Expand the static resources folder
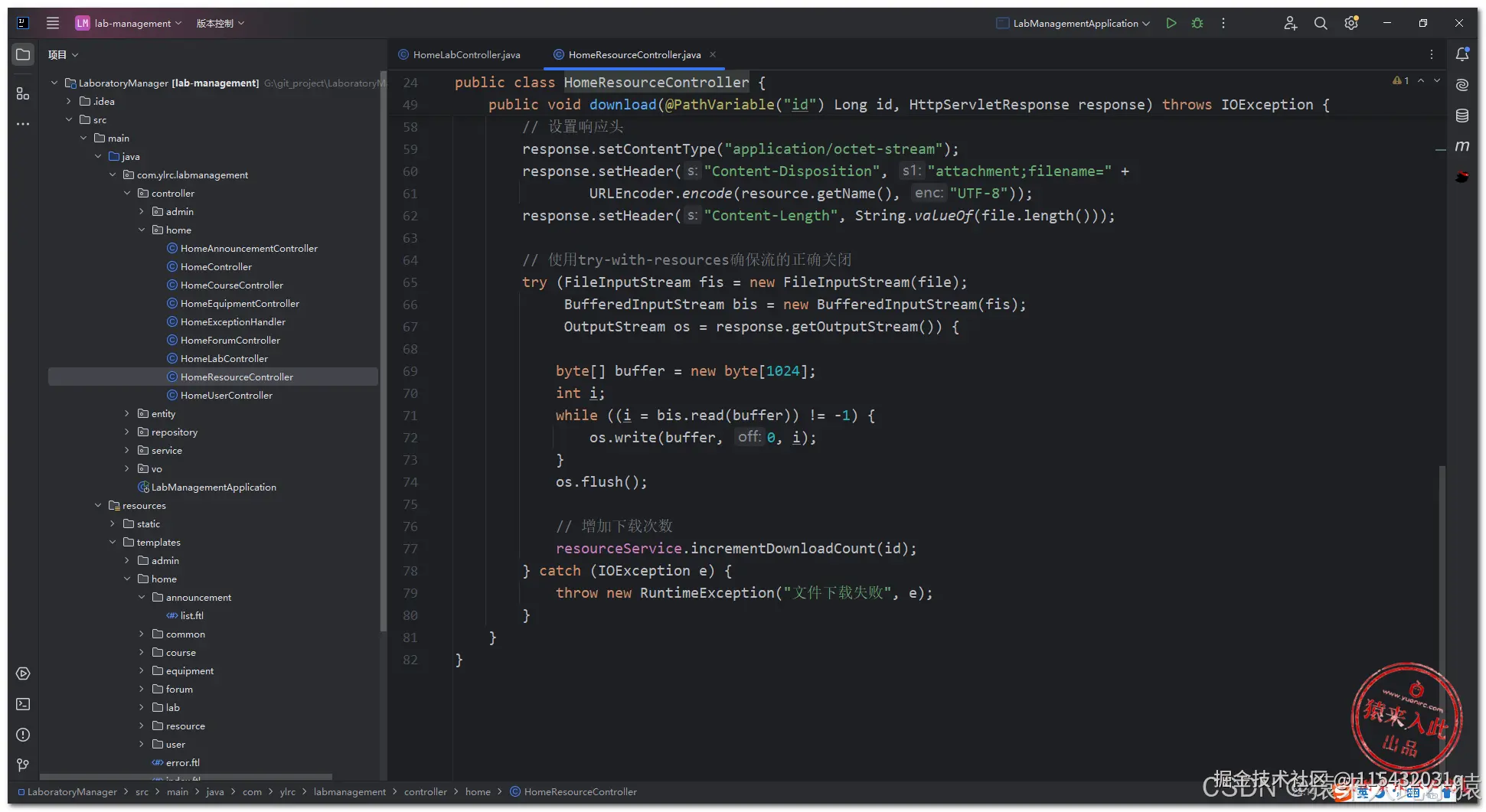This screenshot has height=812, width=1486. (113, 523)
